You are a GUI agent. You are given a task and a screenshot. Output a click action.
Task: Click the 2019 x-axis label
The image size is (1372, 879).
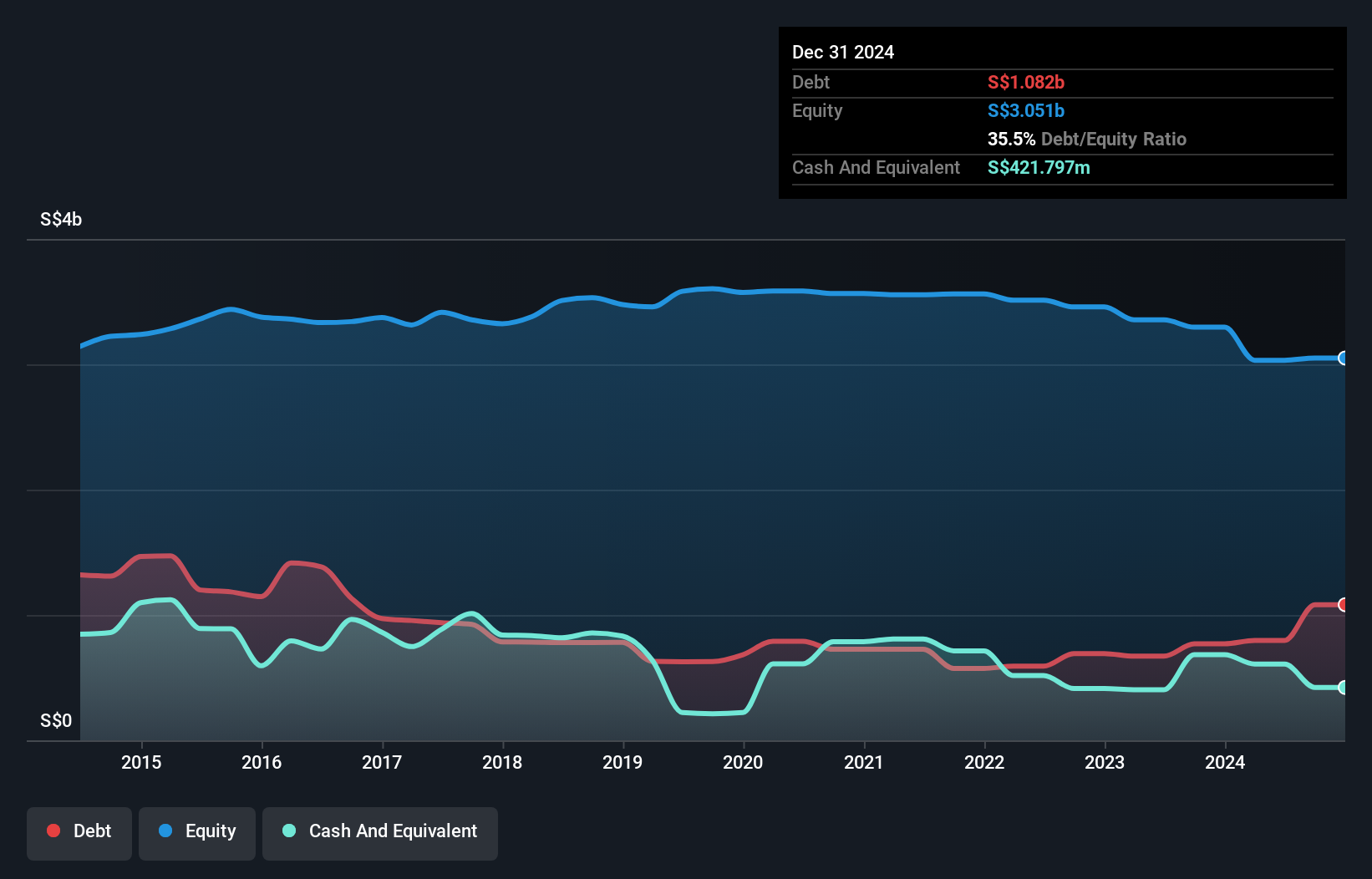pyautogui.click(x=622, y=762)
